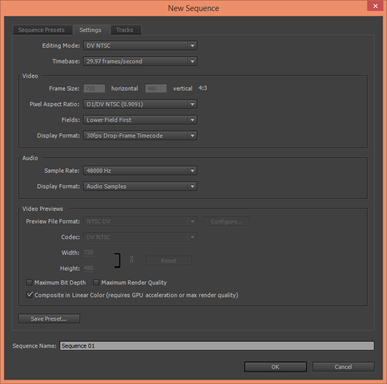Close the New Sequence dialog with X
This screenshot has width=387, height=384.
[375, 6]
